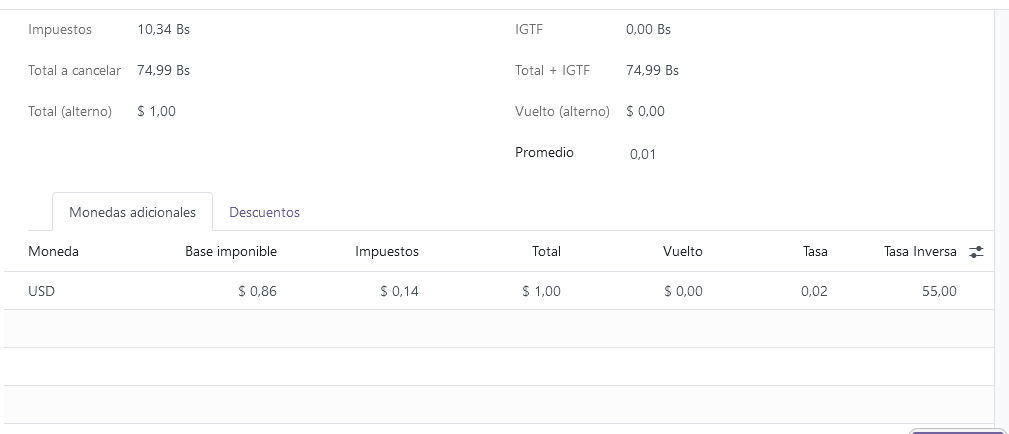The image size is (1009, 434).
Task: Open the optional columns settings icon
Action: [x=977, y=252]
